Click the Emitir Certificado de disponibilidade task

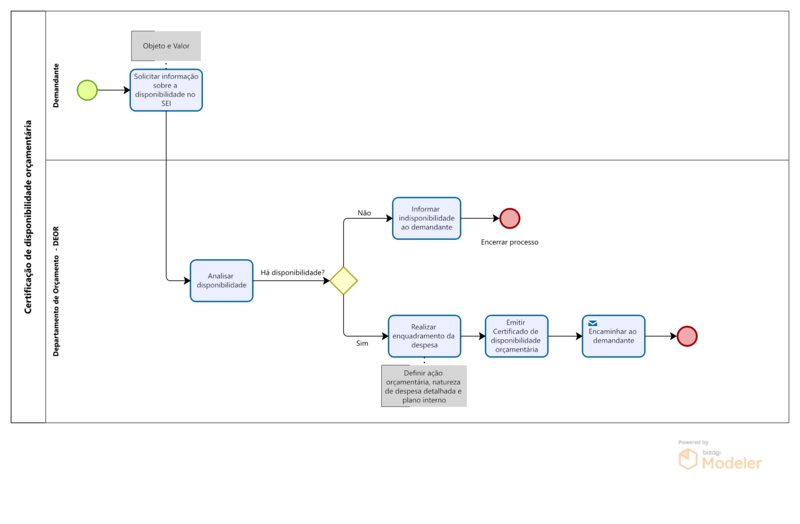point(516,336)
